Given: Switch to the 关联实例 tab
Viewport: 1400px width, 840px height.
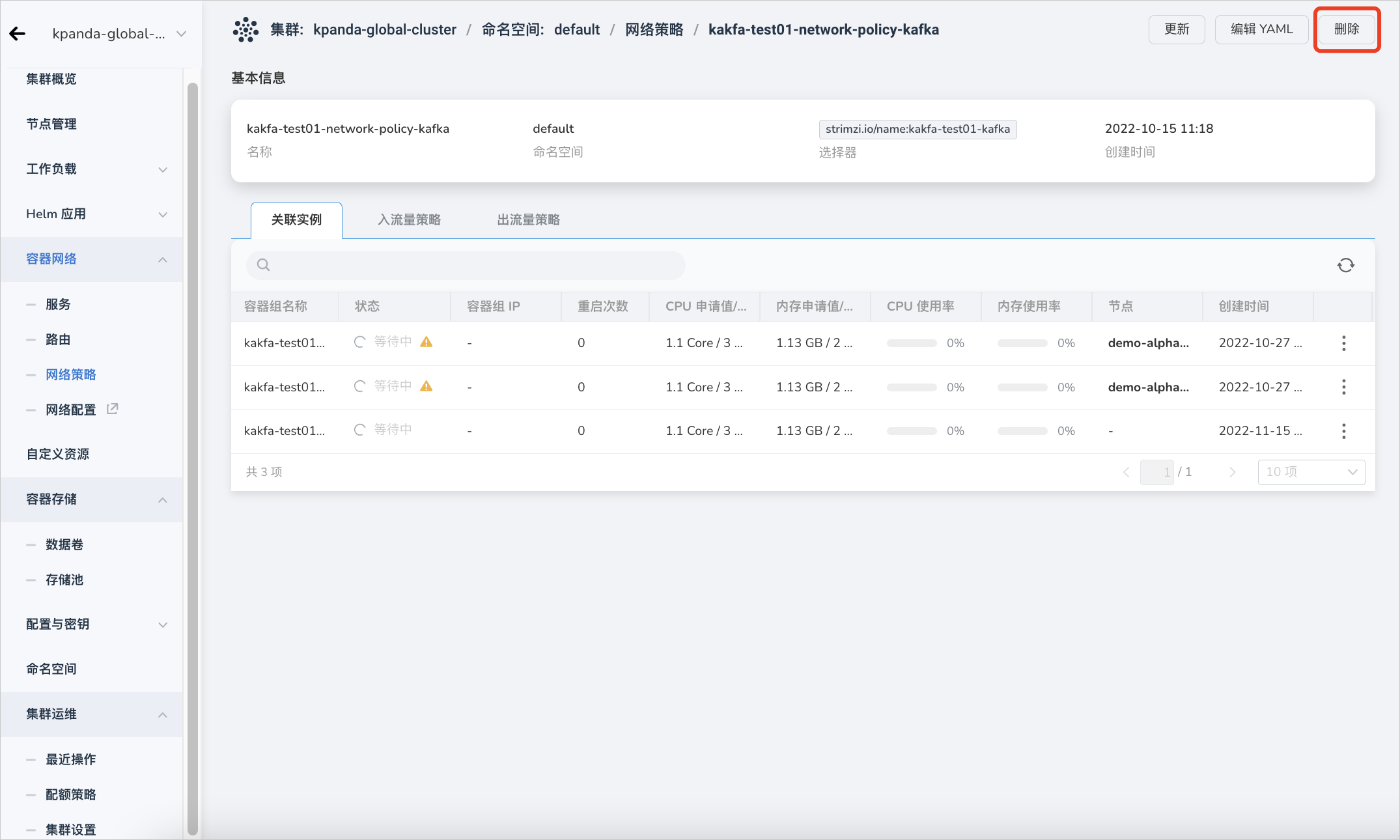Looking at the screenshot, I should 296,220.
